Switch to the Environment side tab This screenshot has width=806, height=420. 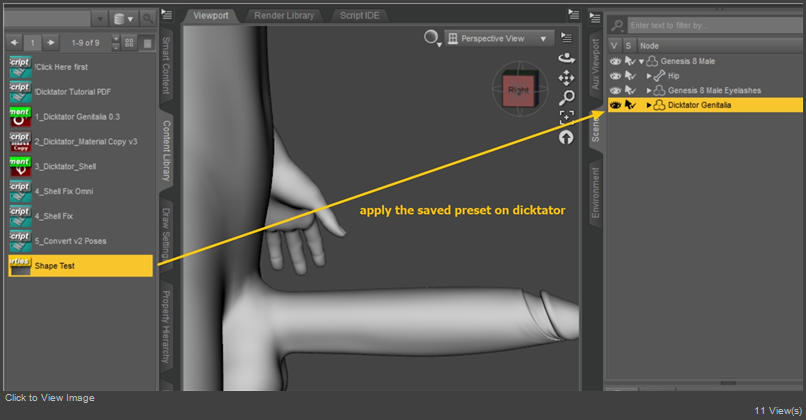click(x=595, y=192)
